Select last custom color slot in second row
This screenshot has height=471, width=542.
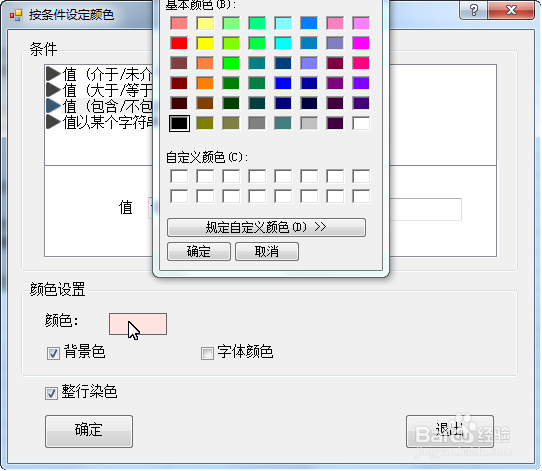[361, 196]
